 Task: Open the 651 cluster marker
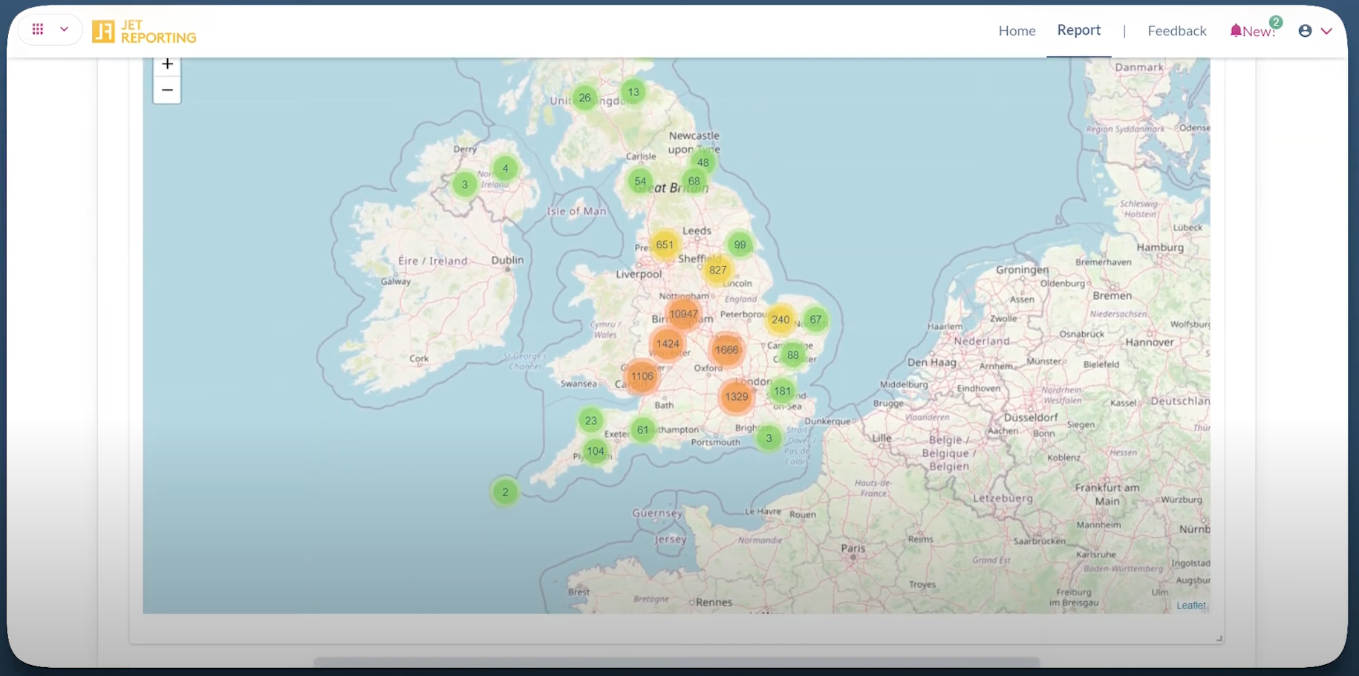click(x=664, y=245)
